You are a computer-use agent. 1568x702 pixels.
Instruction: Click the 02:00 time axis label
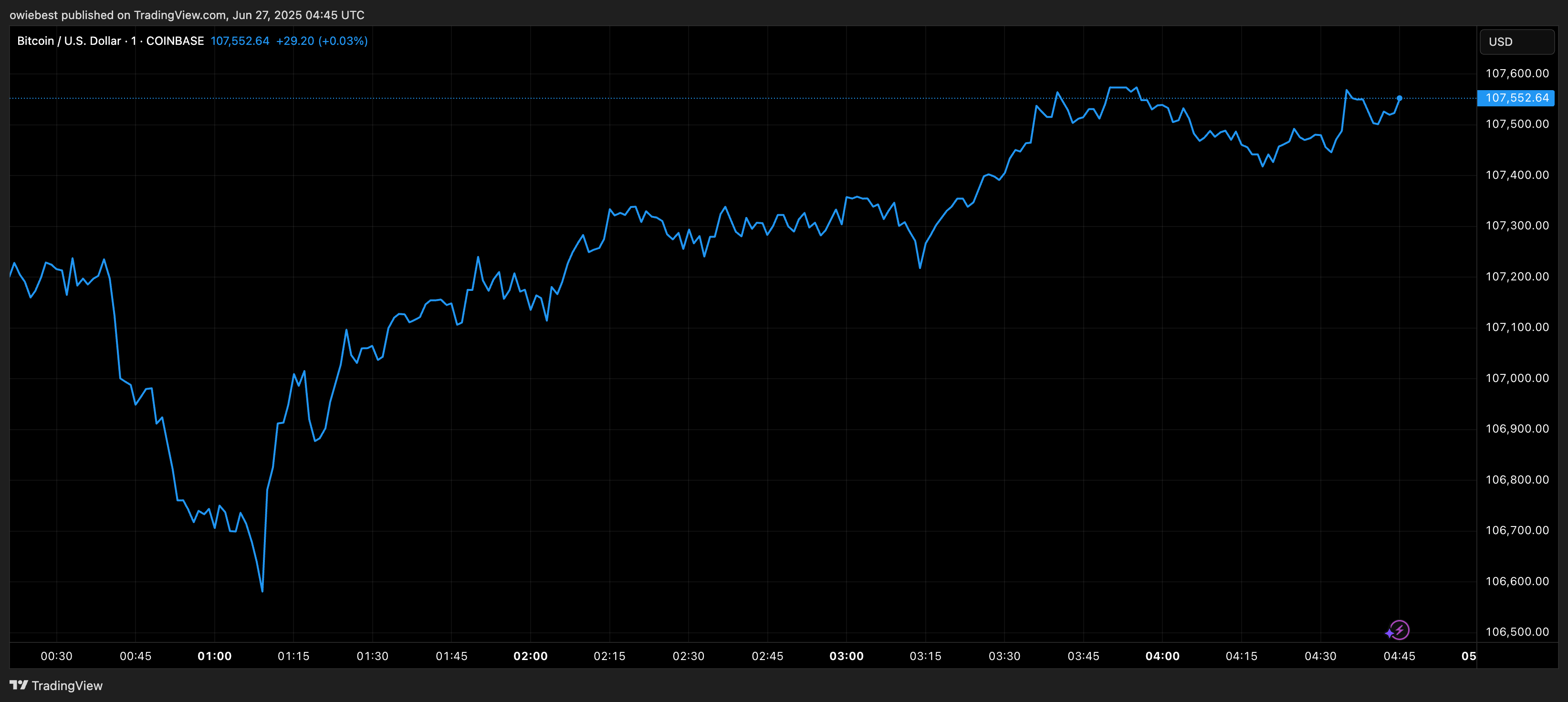coord(530,656)
